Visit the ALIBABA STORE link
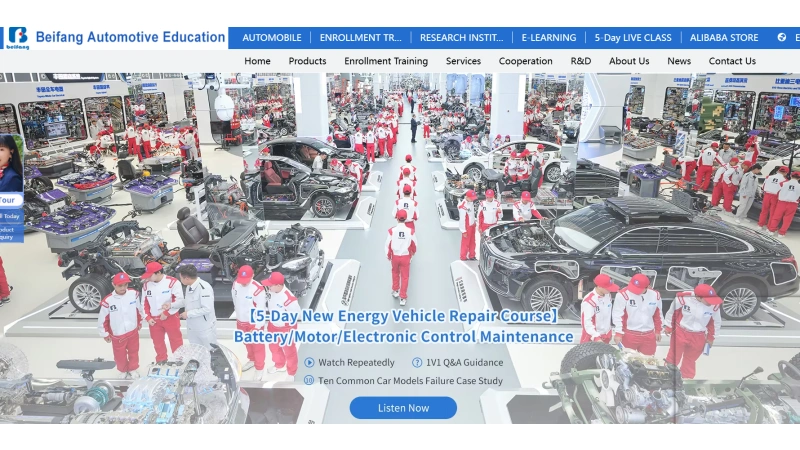The image size is (800, 450). click(x=724, y=38)
